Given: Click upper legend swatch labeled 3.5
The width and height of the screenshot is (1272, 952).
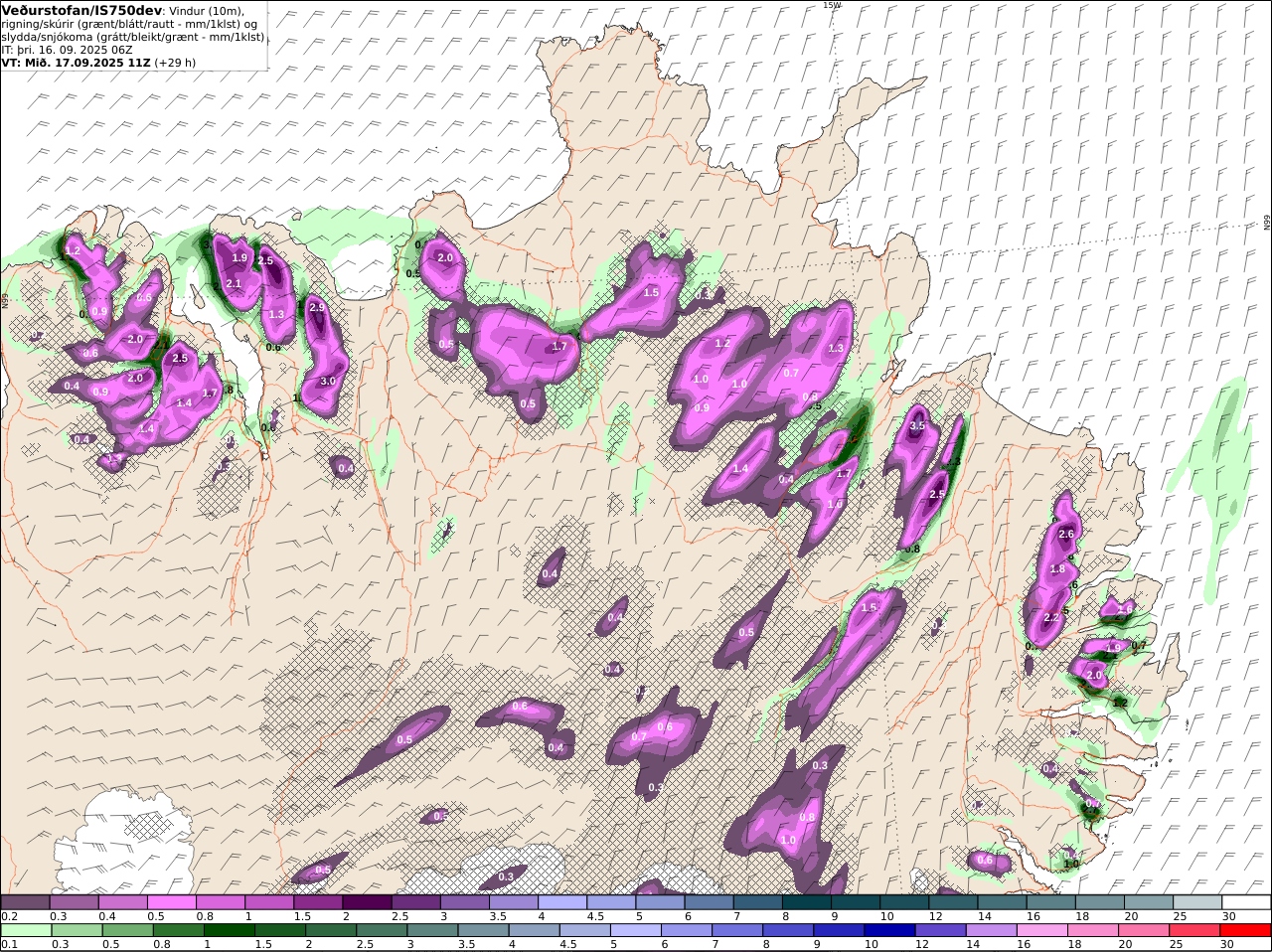Looking at the screenshot, I should [513, 902].
